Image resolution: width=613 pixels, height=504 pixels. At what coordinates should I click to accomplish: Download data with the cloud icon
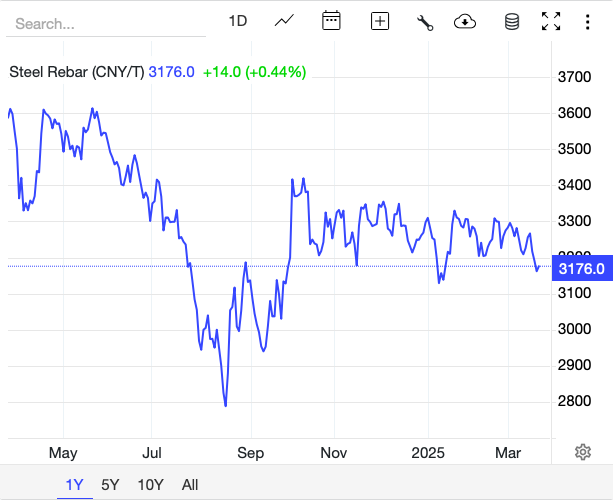(x=465, y=21)
